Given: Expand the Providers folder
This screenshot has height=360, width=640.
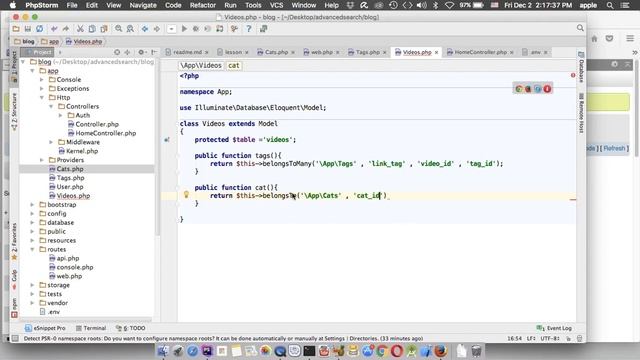Looking at the screenshot, I should (42, 160).
